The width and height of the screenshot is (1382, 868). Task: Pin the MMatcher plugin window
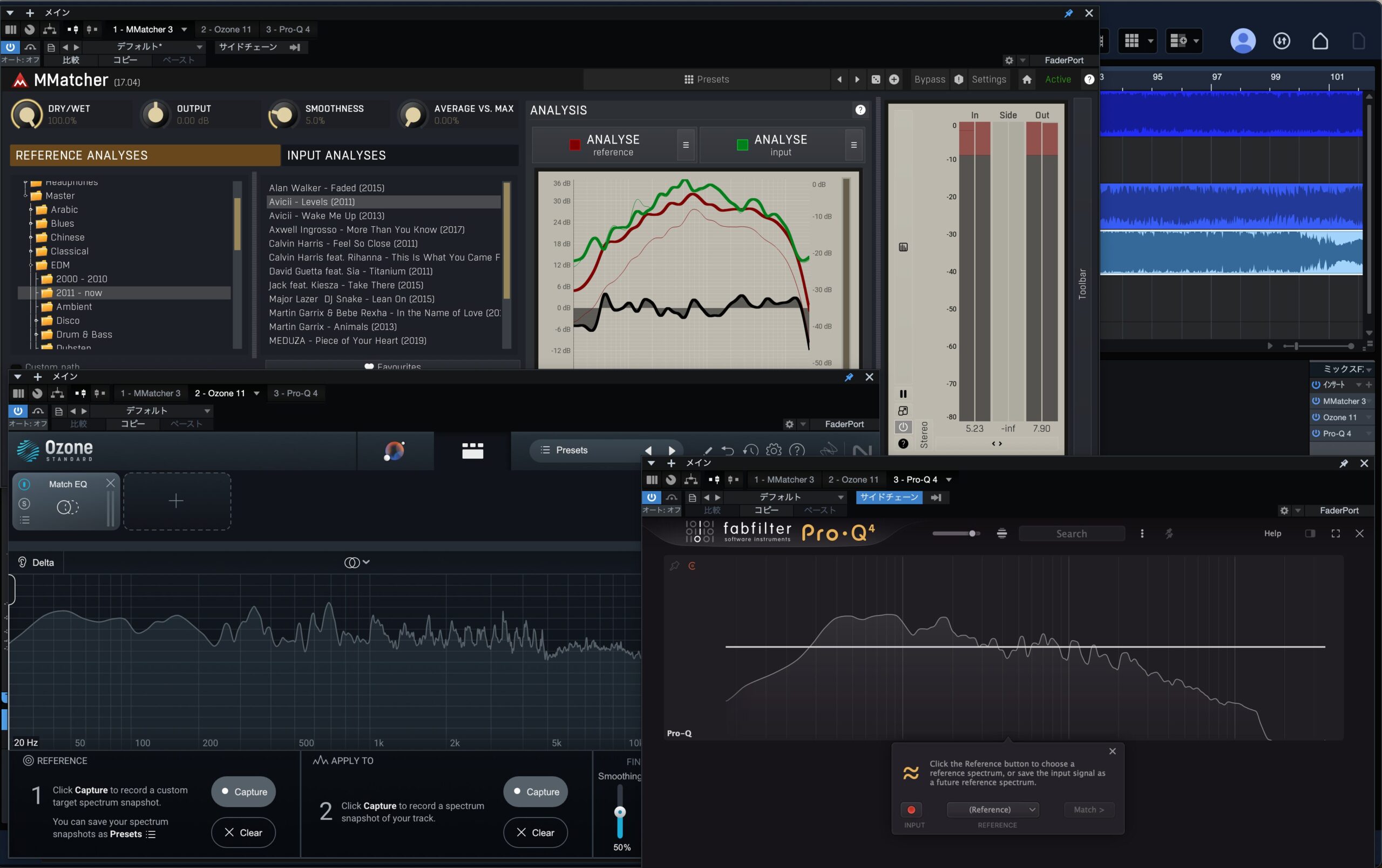tap(1069, 13)
